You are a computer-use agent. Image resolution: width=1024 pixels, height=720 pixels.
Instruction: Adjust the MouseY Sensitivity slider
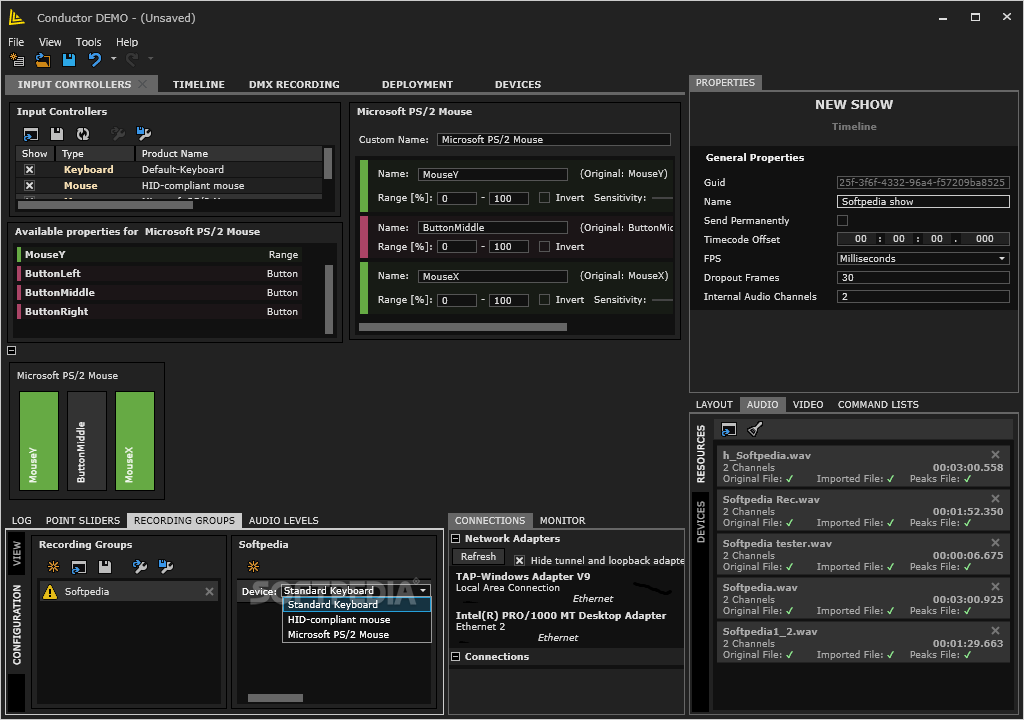[x=662, y=198]
